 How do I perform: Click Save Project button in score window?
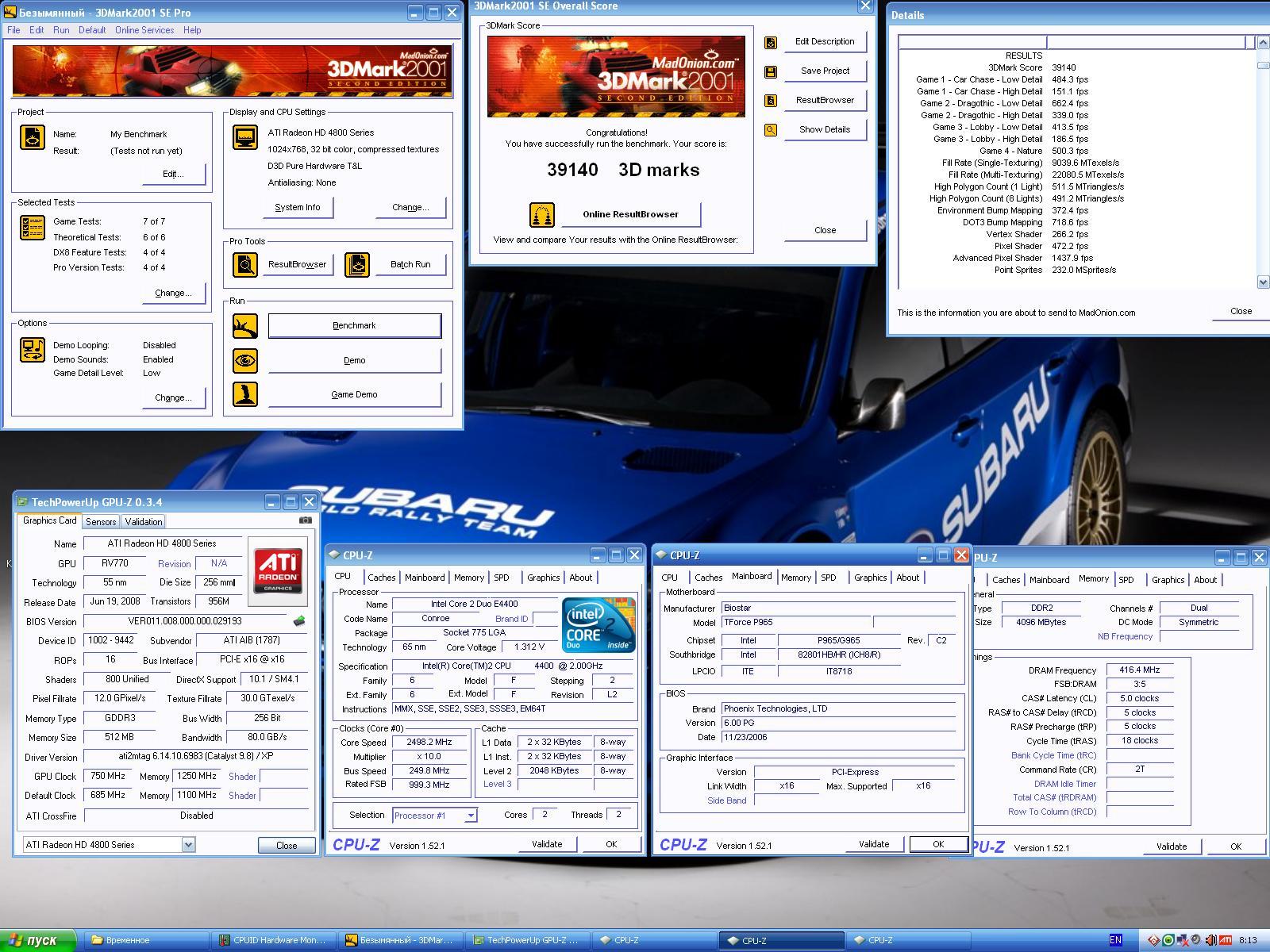tap(825, 71)
